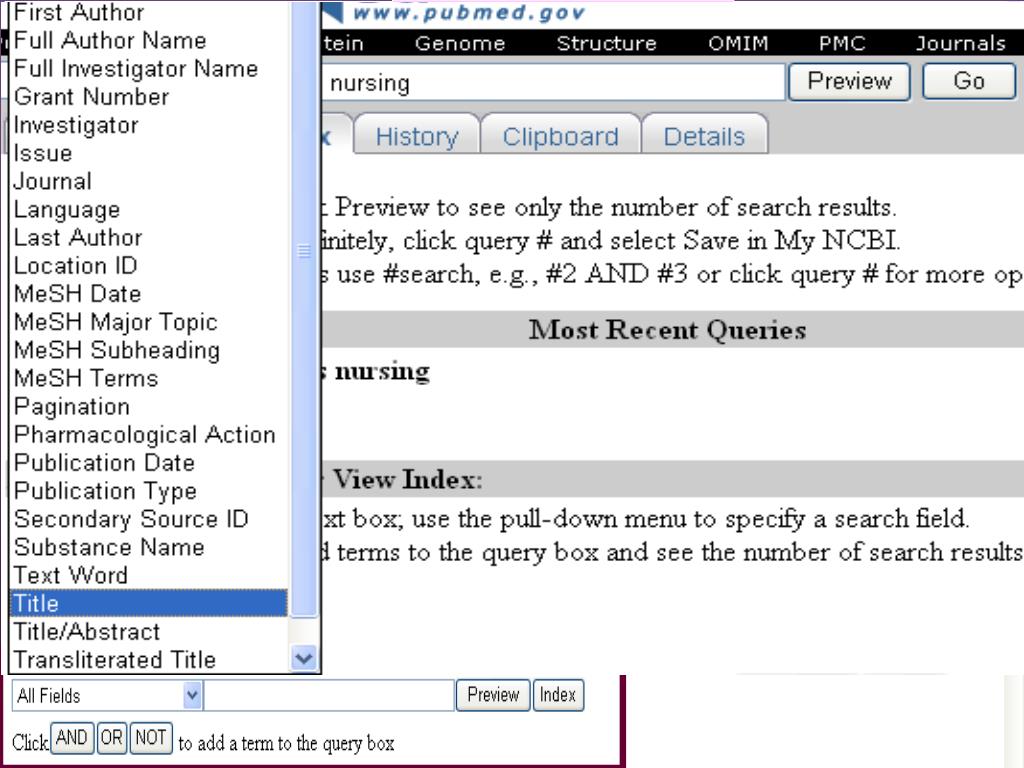Image resolution: width=1024 pixels, height=768 pixels.
Task: Choose Last Author field
Action: pyautogui.click(x=149, y=237)
